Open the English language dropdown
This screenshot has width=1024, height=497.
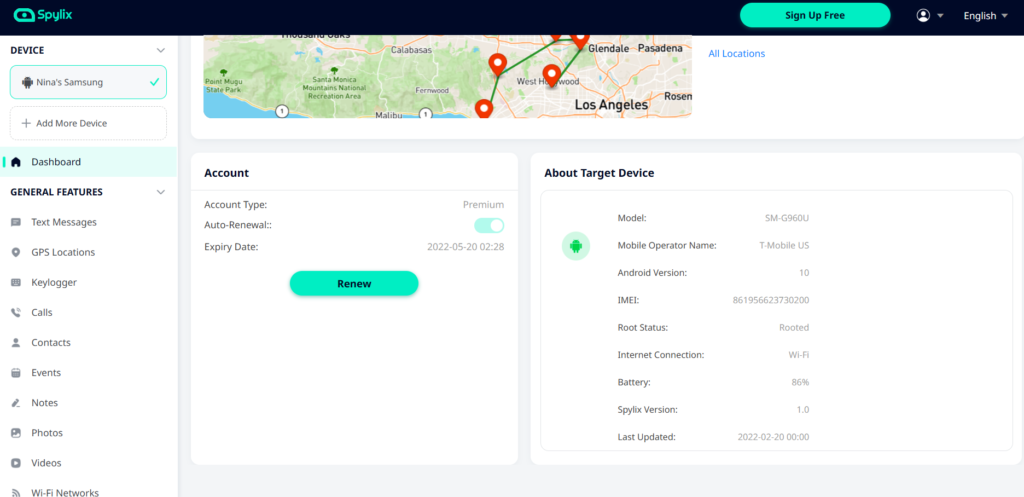click(x=985, y=16)
